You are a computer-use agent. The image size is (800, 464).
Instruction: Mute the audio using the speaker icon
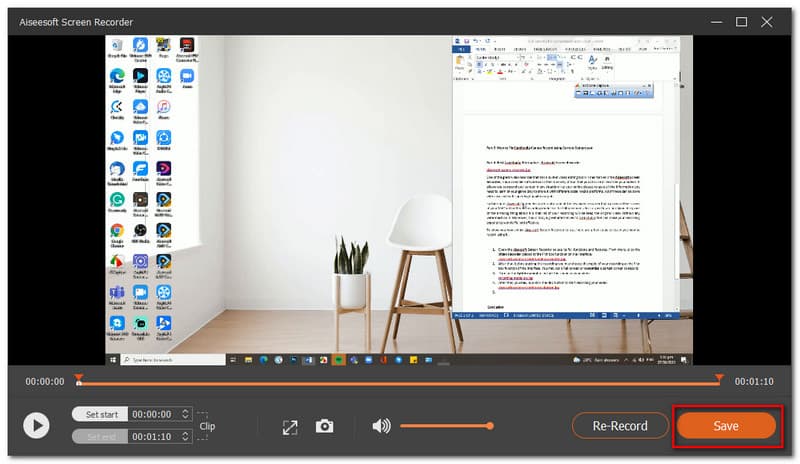(381, 426)
